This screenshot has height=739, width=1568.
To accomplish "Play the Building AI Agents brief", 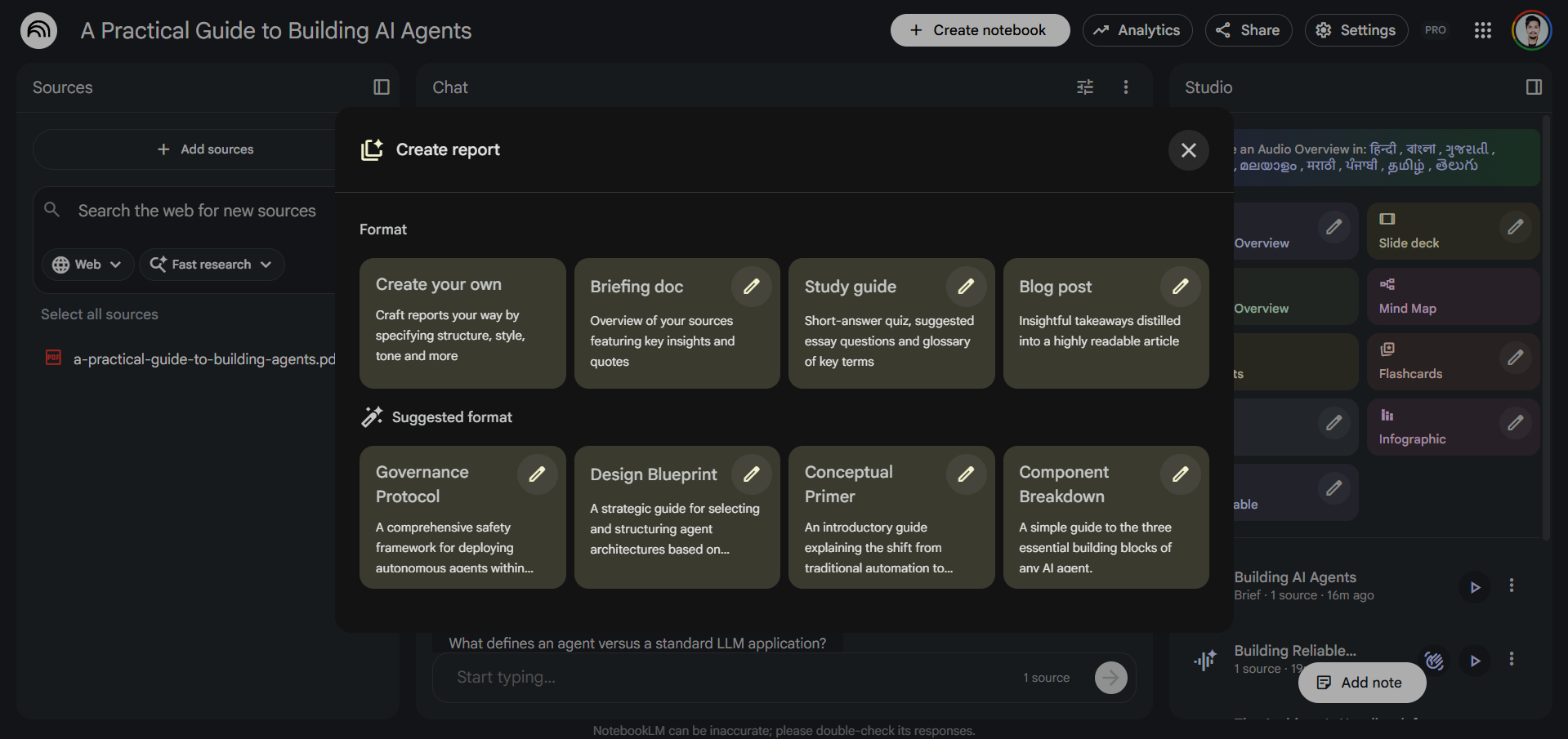I will (x=1475, y=586).
